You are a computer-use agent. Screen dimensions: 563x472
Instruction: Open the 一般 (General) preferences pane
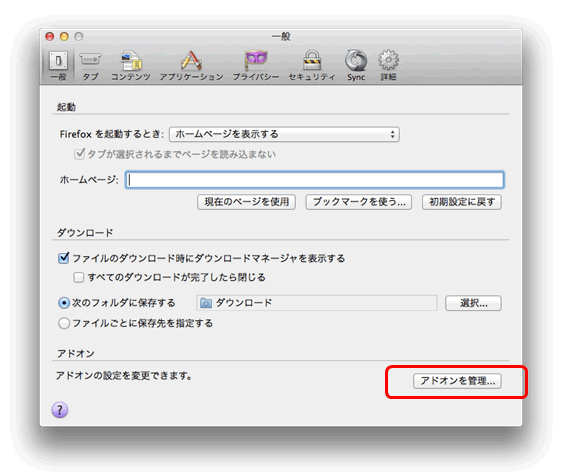[x=58, y=65]
